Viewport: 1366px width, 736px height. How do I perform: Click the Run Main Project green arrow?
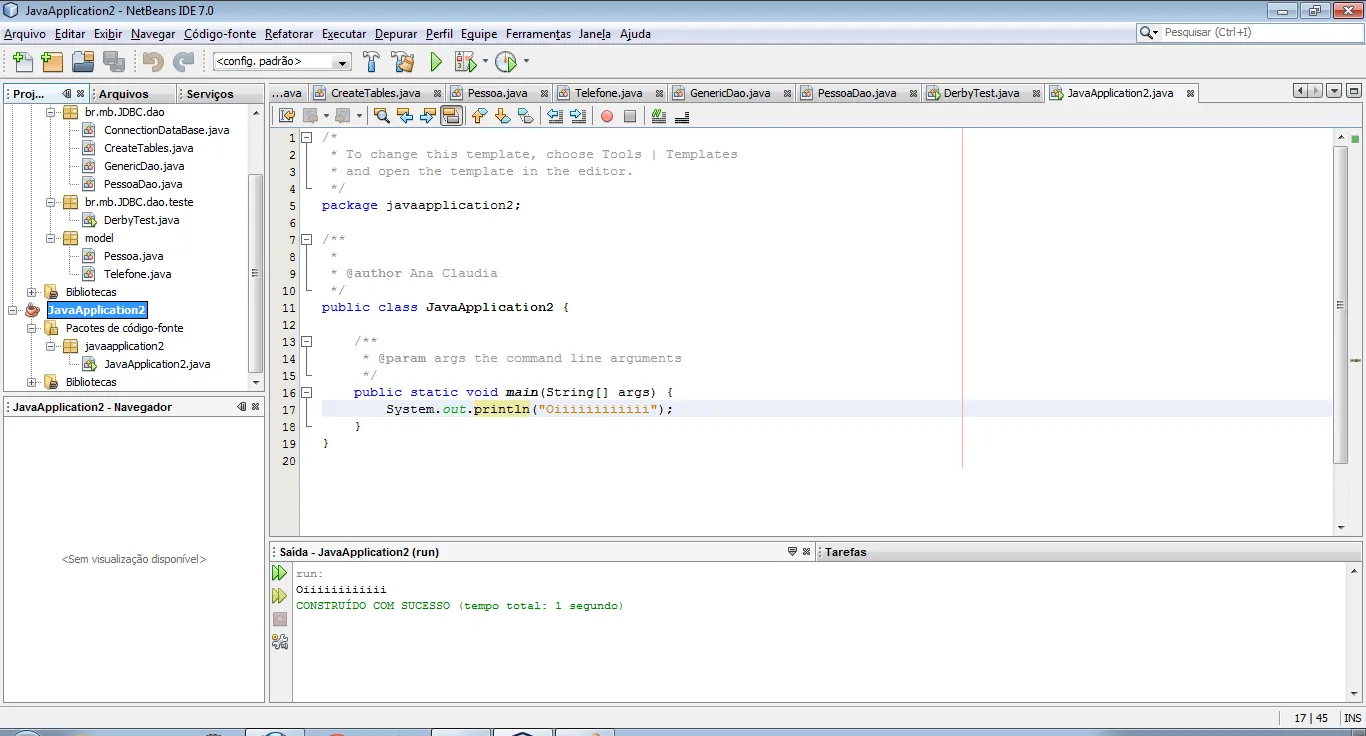[x=436, y=62]
